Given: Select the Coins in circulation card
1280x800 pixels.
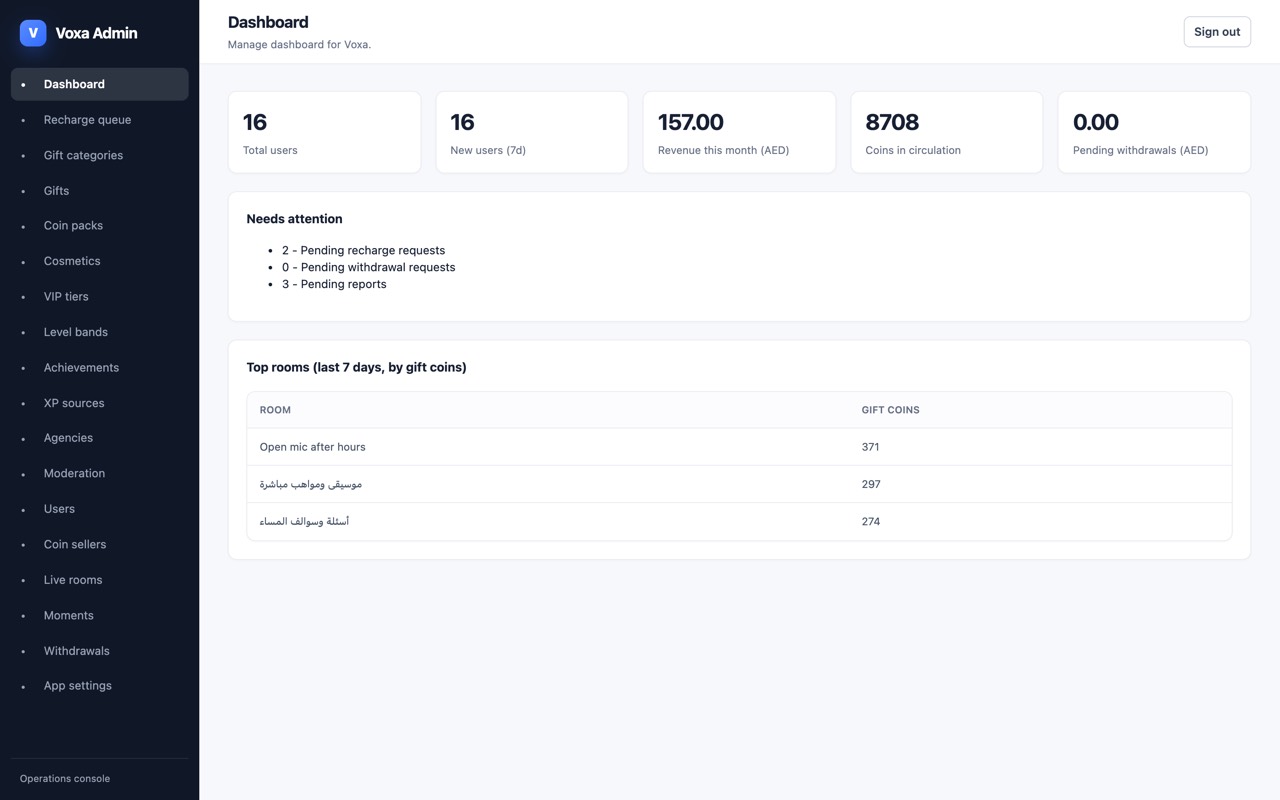Looking at the screenshot, I should [947, 132].
